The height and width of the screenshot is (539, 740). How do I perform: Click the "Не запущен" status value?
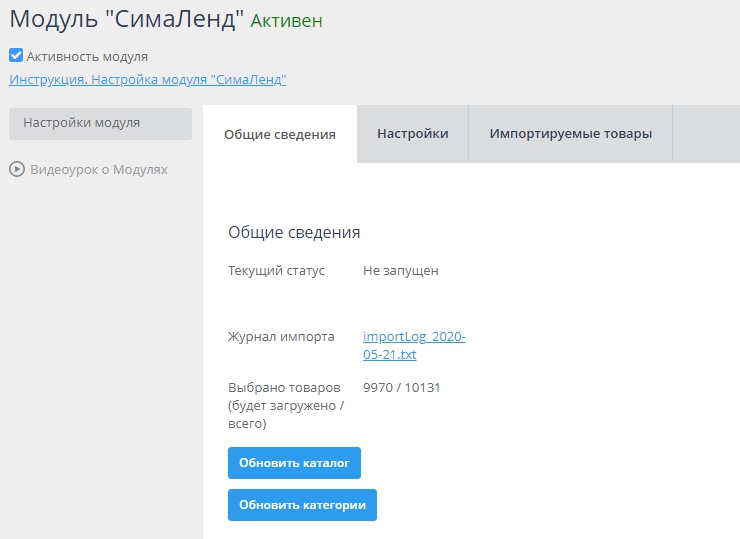coord(401,270)
